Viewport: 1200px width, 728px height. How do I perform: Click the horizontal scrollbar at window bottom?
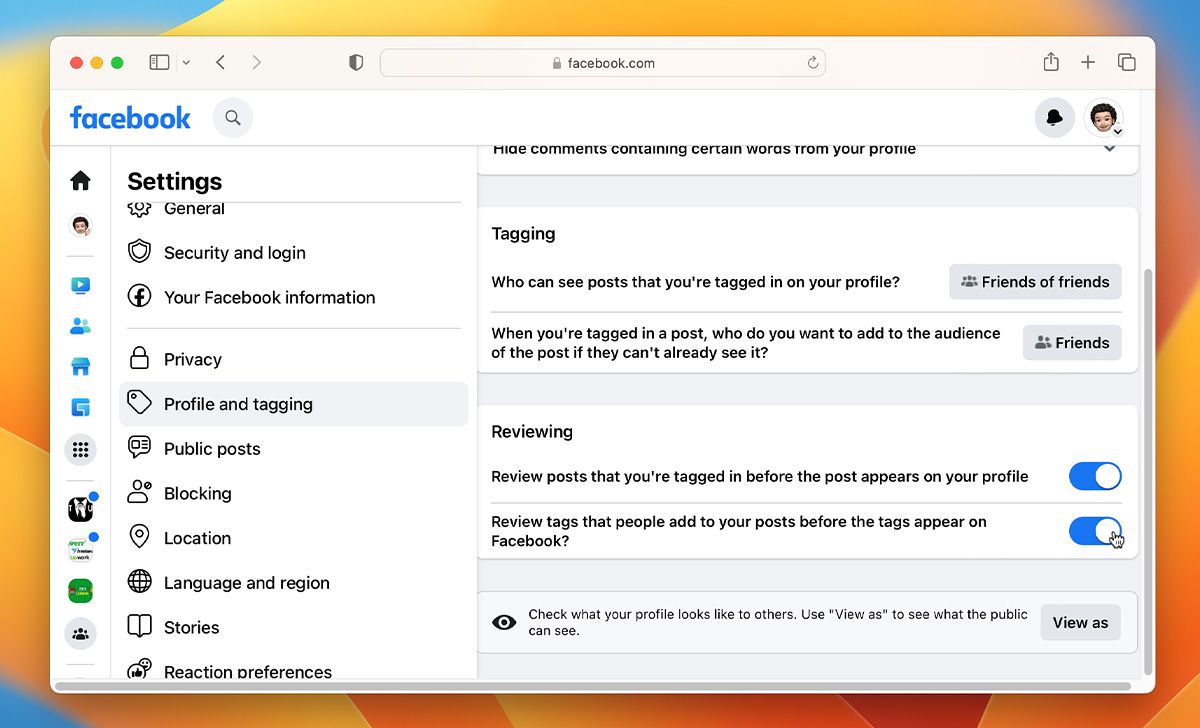(592, 686)
